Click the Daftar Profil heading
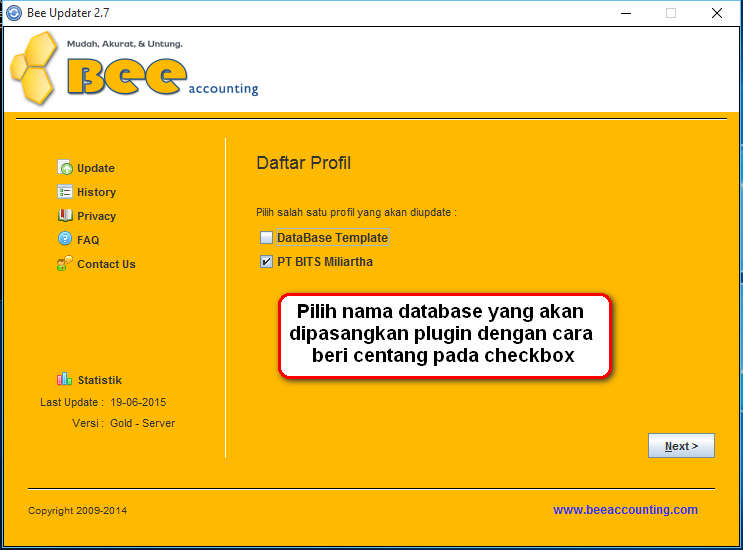743x550 pixels. click(x=303, y=163)
